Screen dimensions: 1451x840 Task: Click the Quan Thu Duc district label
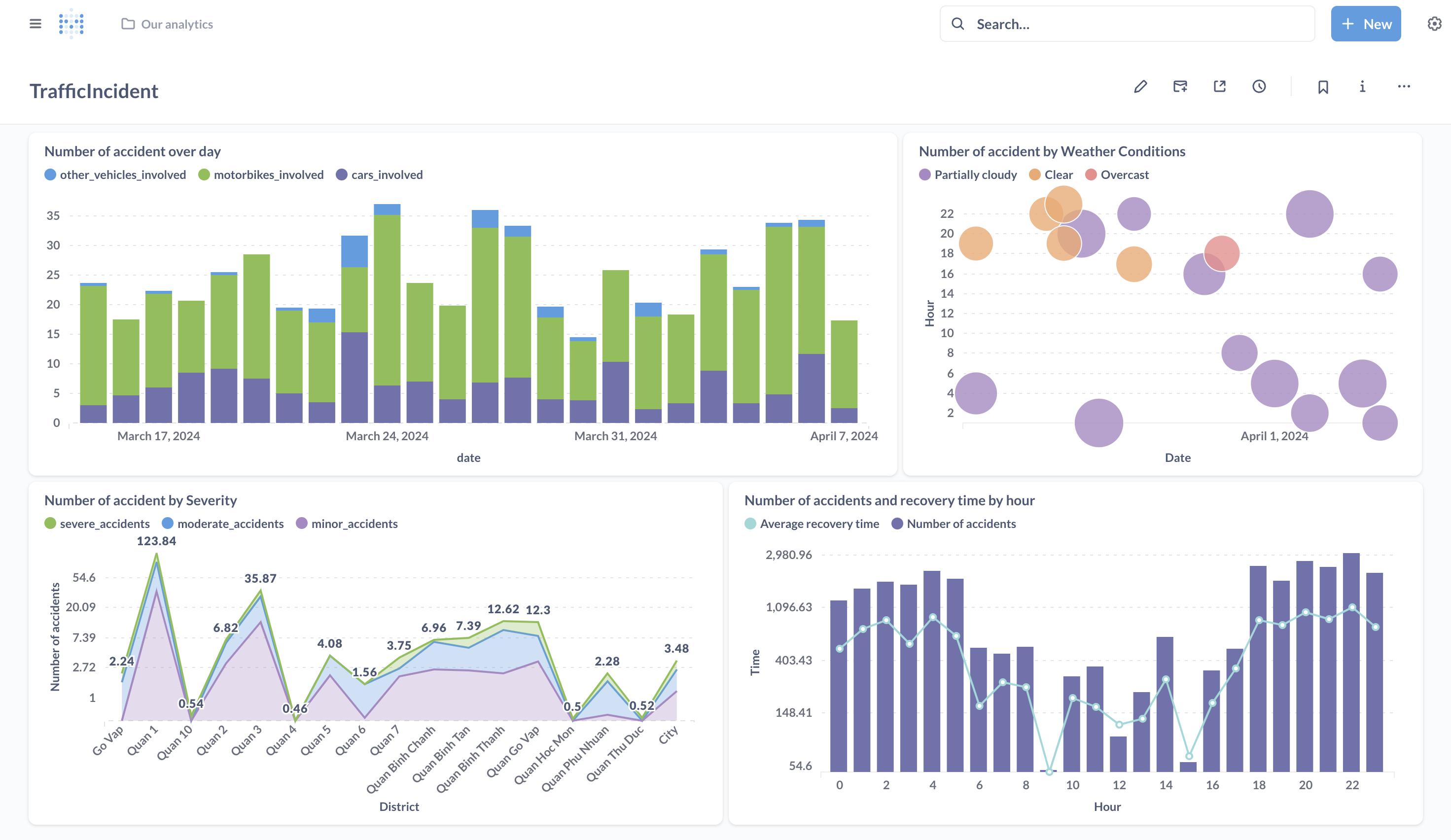614,754
